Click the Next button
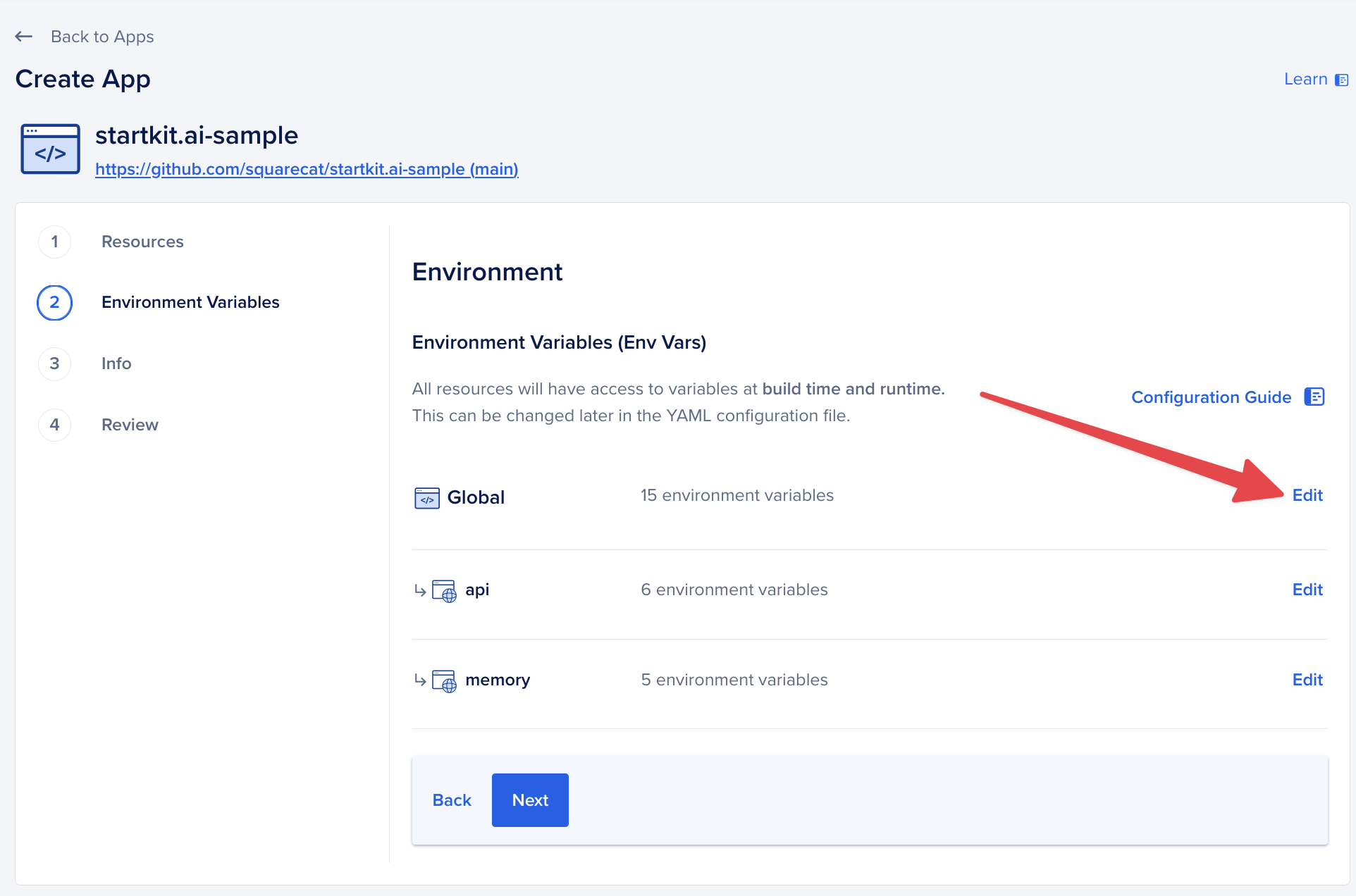Image resolution: width=1356 pixels, height=896 pixels. pos(529,799)
